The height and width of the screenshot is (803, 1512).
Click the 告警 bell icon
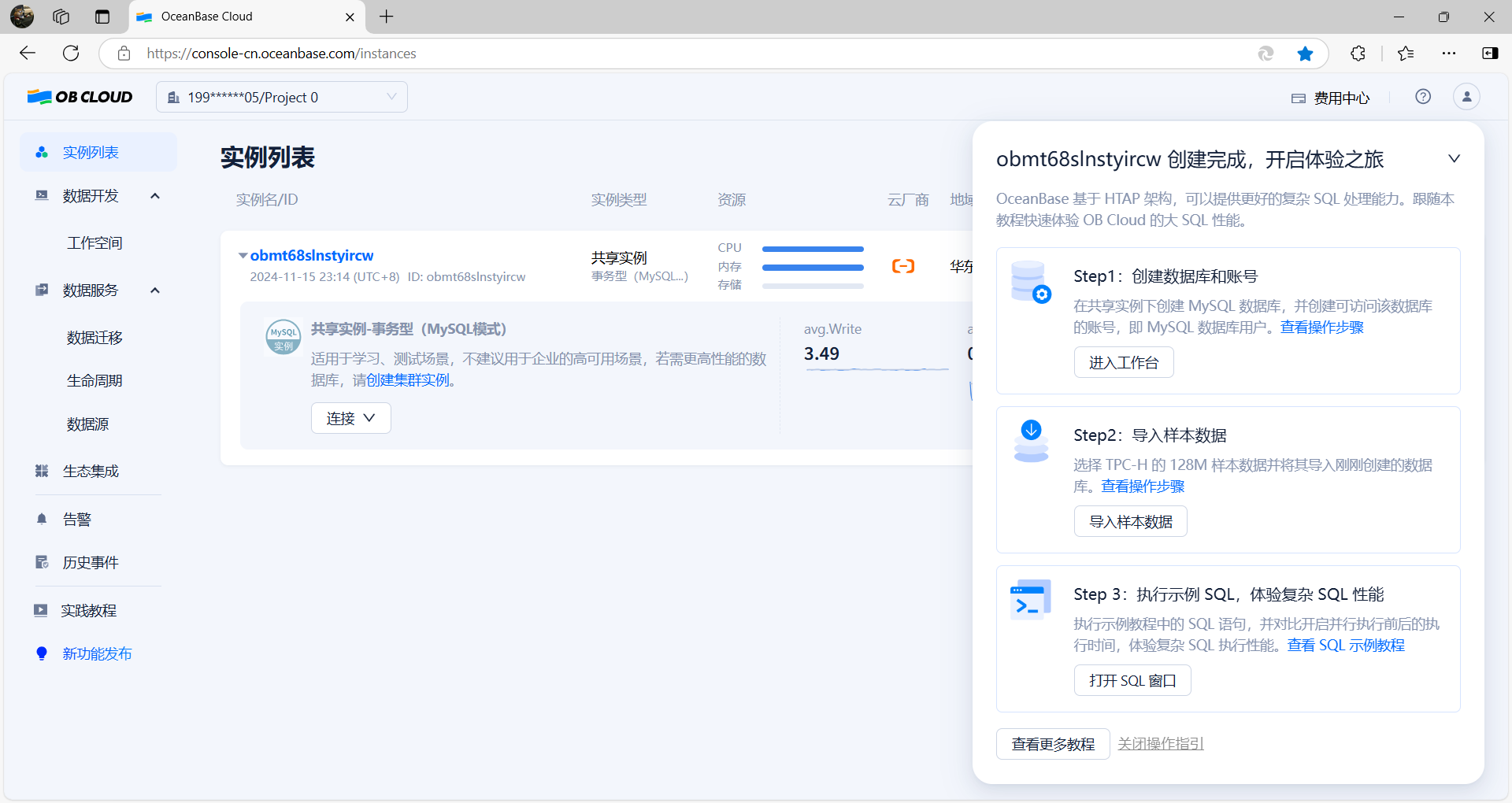[x=42, y=519]
